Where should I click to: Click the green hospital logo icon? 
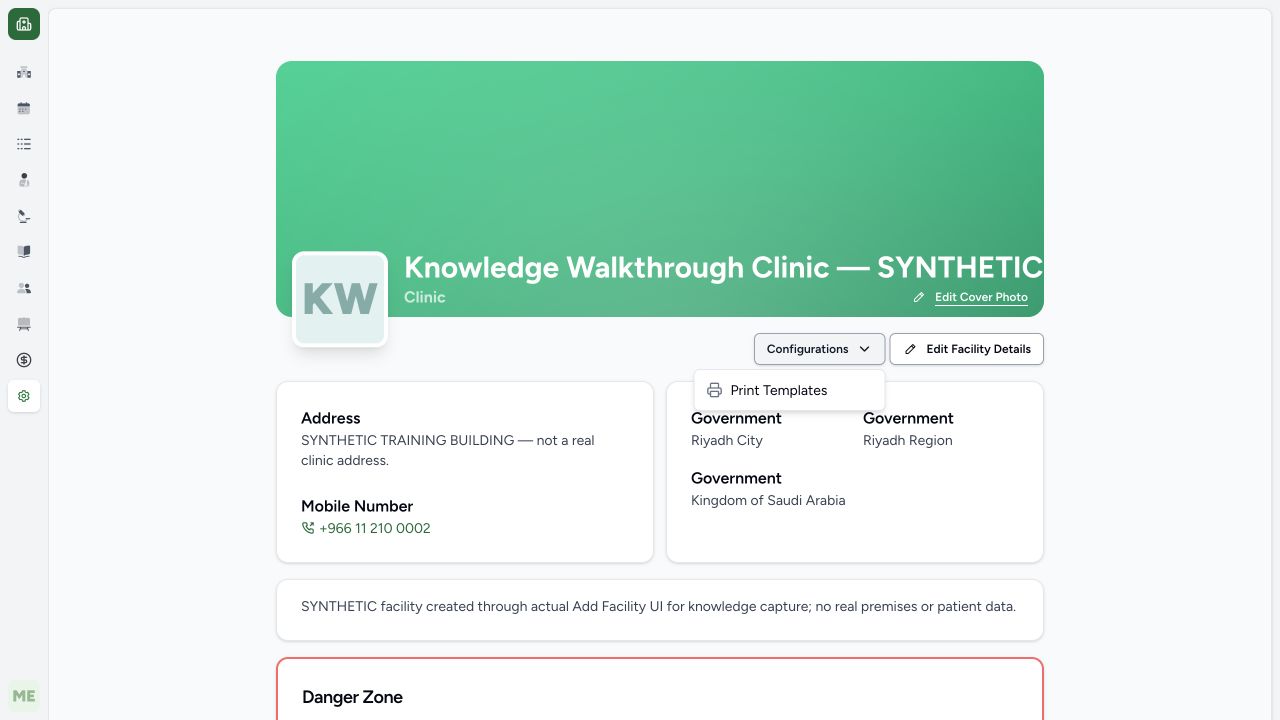(24, 24)
